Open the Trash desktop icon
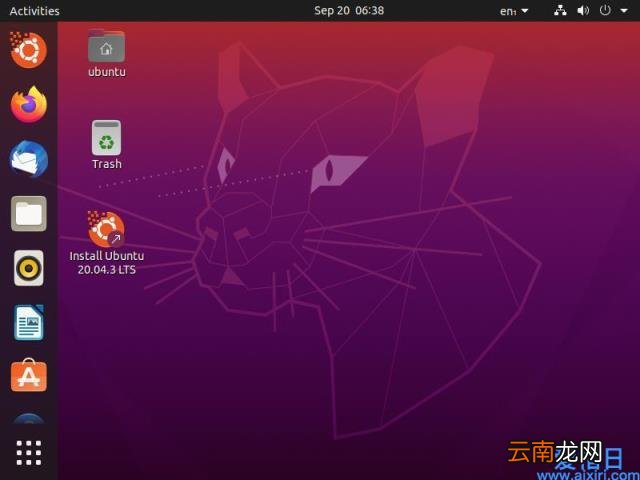Screen dimensions: 640x480 (107, 138)
